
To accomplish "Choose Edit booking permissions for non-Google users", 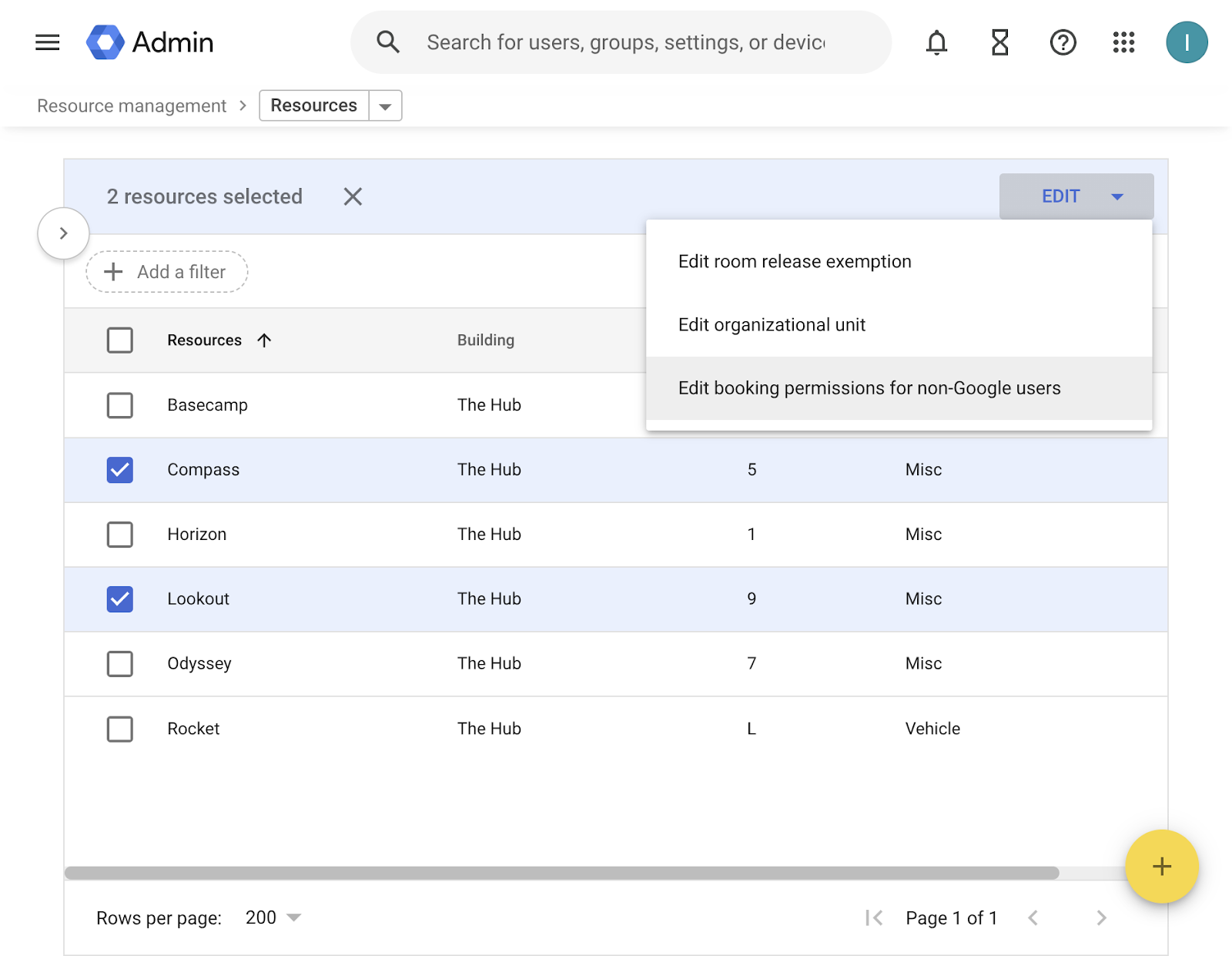I will point(869,388).
